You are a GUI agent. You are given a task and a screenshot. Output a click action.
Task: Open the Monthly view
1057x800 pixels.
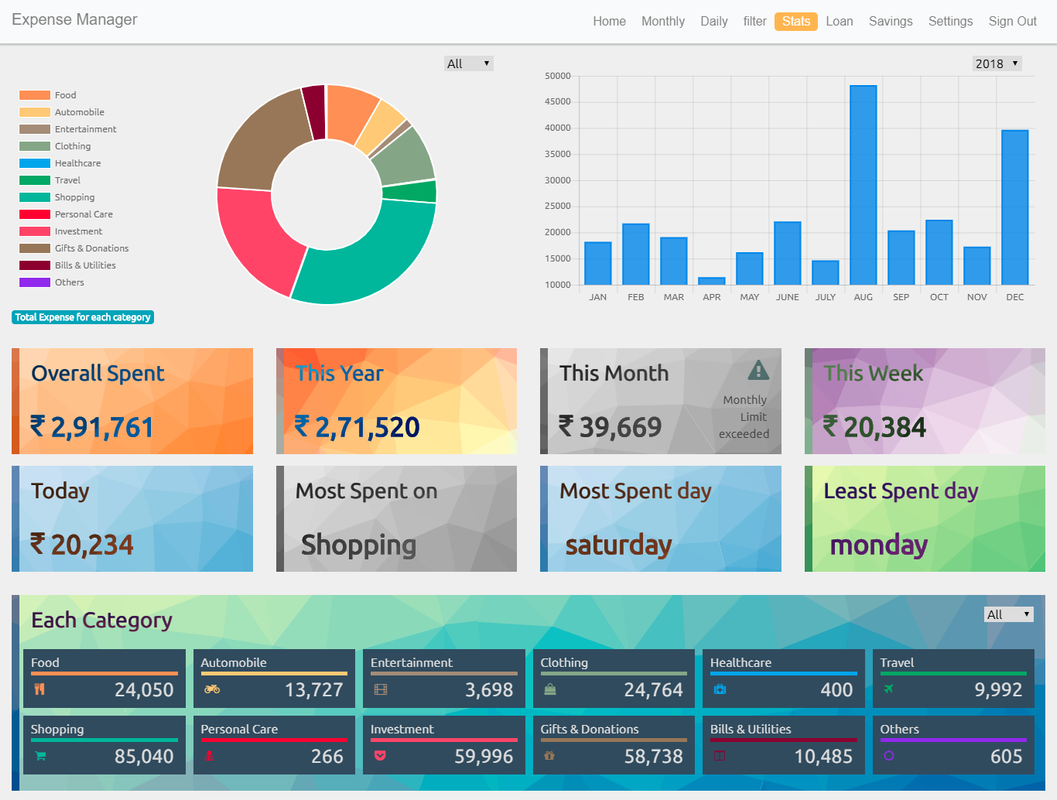point(663,22)
